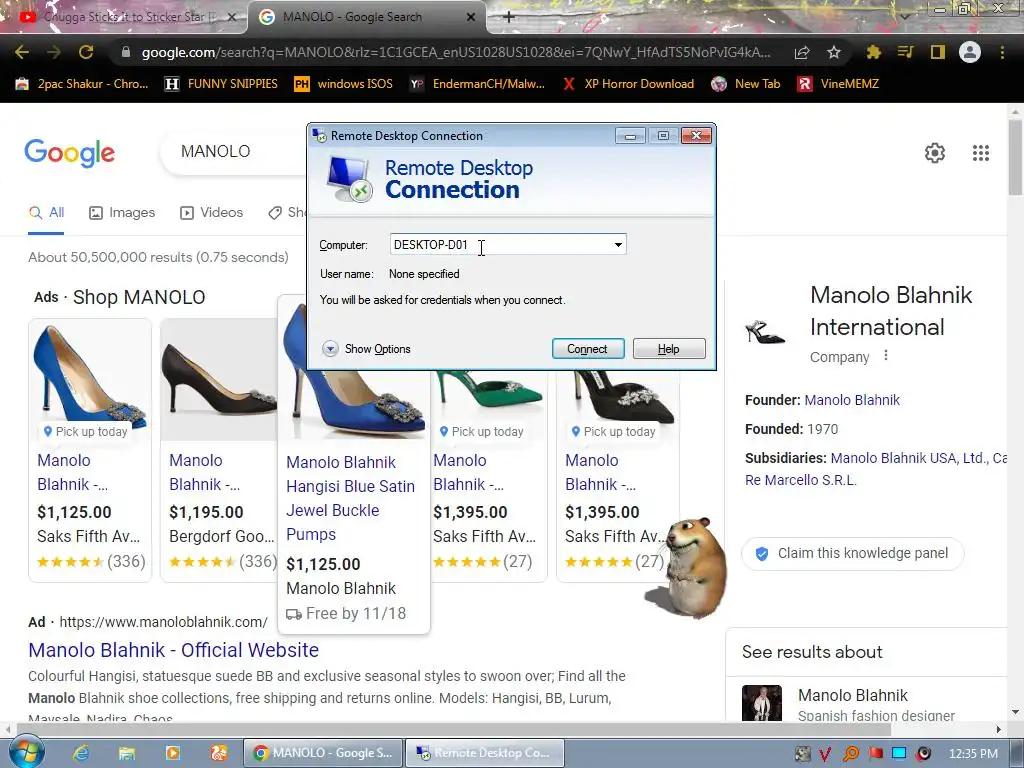Viewport: 1024px width, 768px height.
Task: Open the Manolo Blahnik company shoe thumbnail
Action: tap(765, 332)
